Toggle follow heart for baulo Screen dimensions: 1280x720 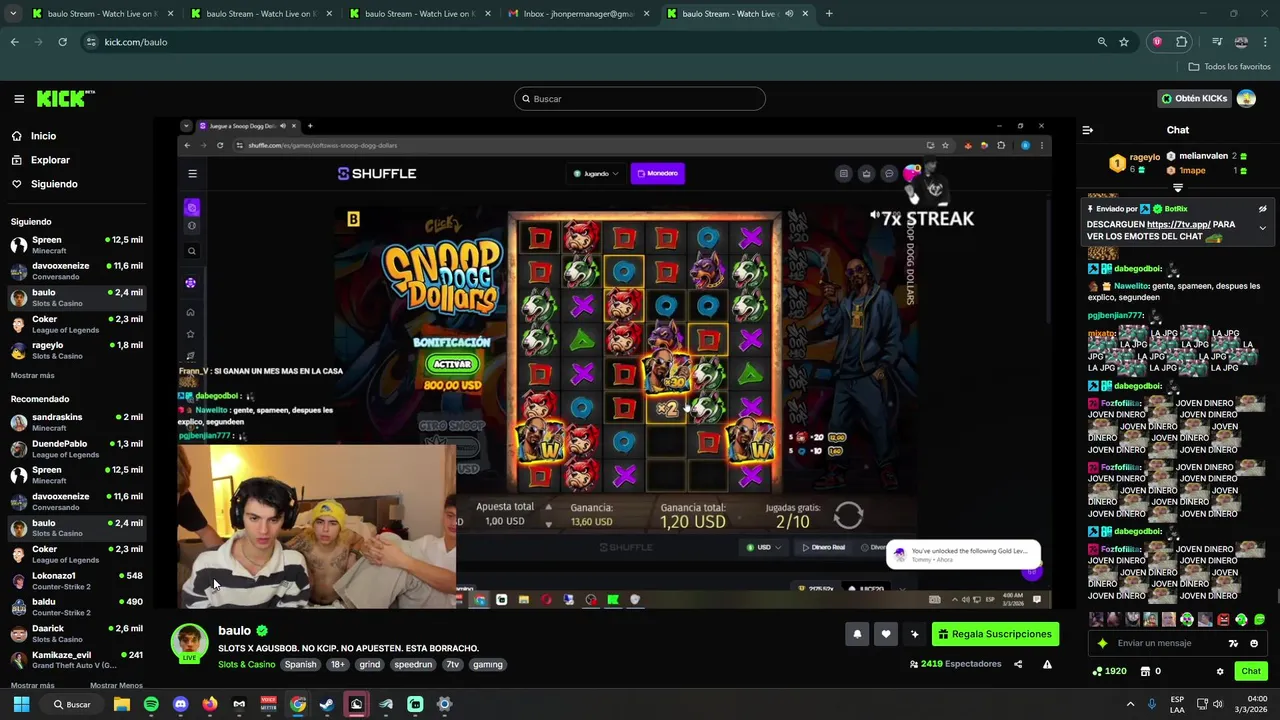(885, 634)
